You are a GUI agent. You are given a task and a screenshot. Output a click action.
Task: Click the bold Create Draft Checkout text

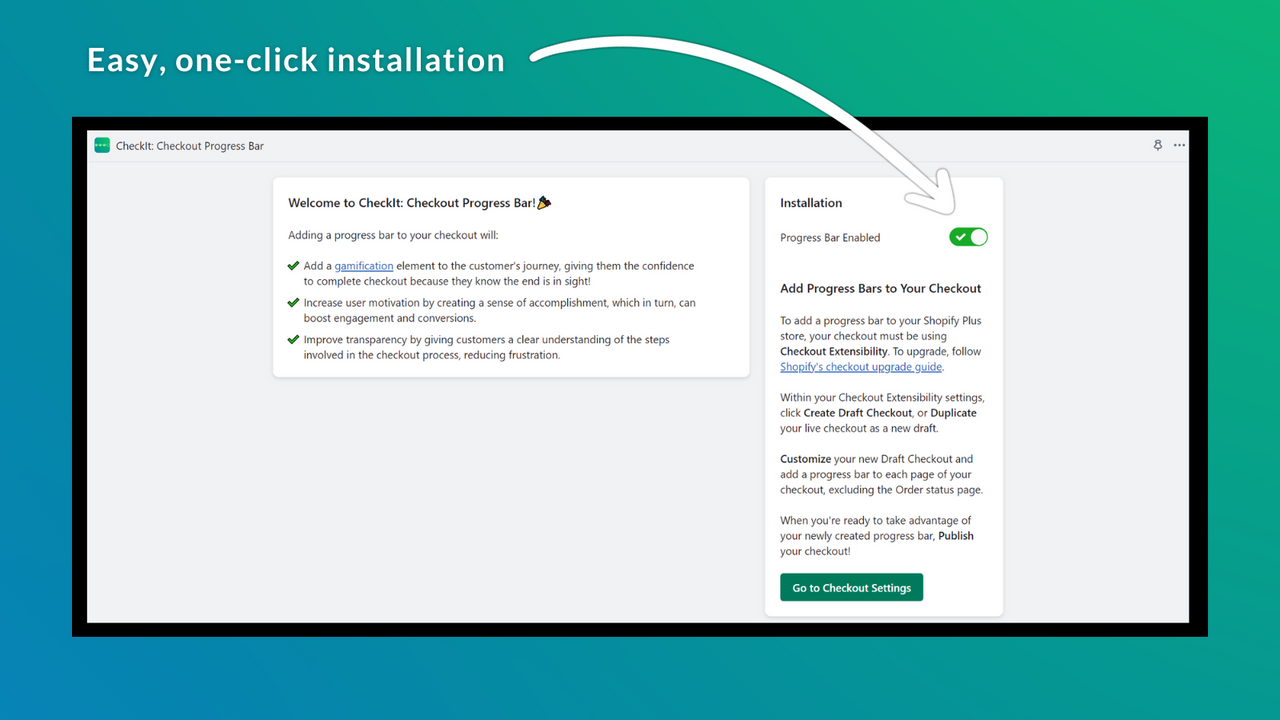[858, 413]
